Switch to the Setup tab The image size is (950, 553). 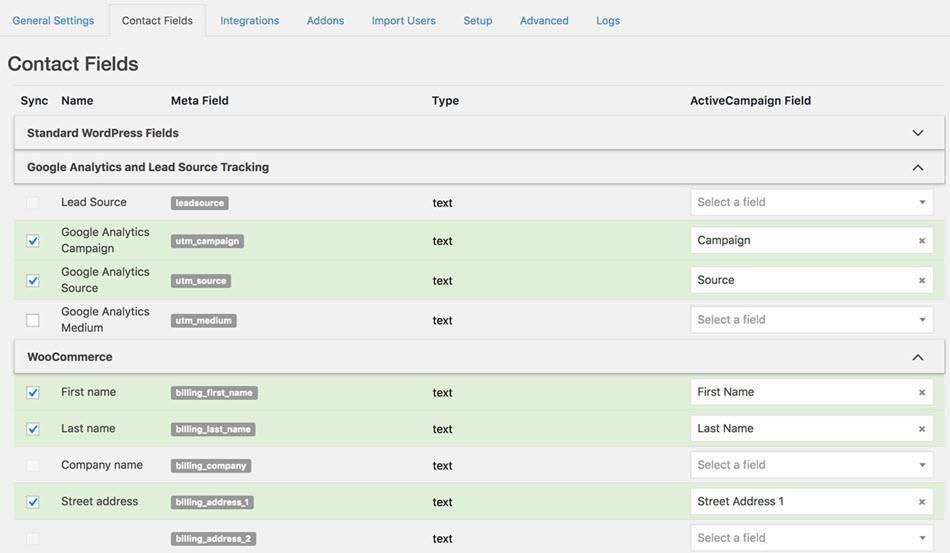[478, 21]
